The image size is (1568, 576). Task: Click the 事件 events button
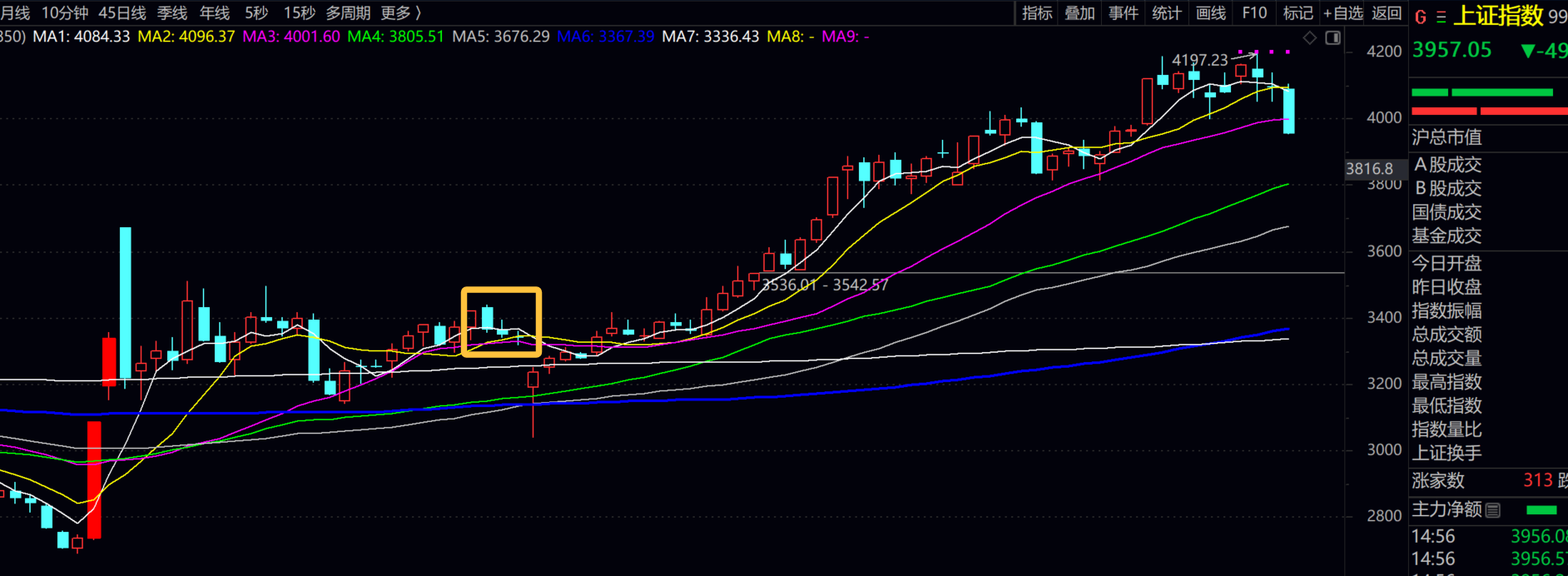tap(1123, 13)
